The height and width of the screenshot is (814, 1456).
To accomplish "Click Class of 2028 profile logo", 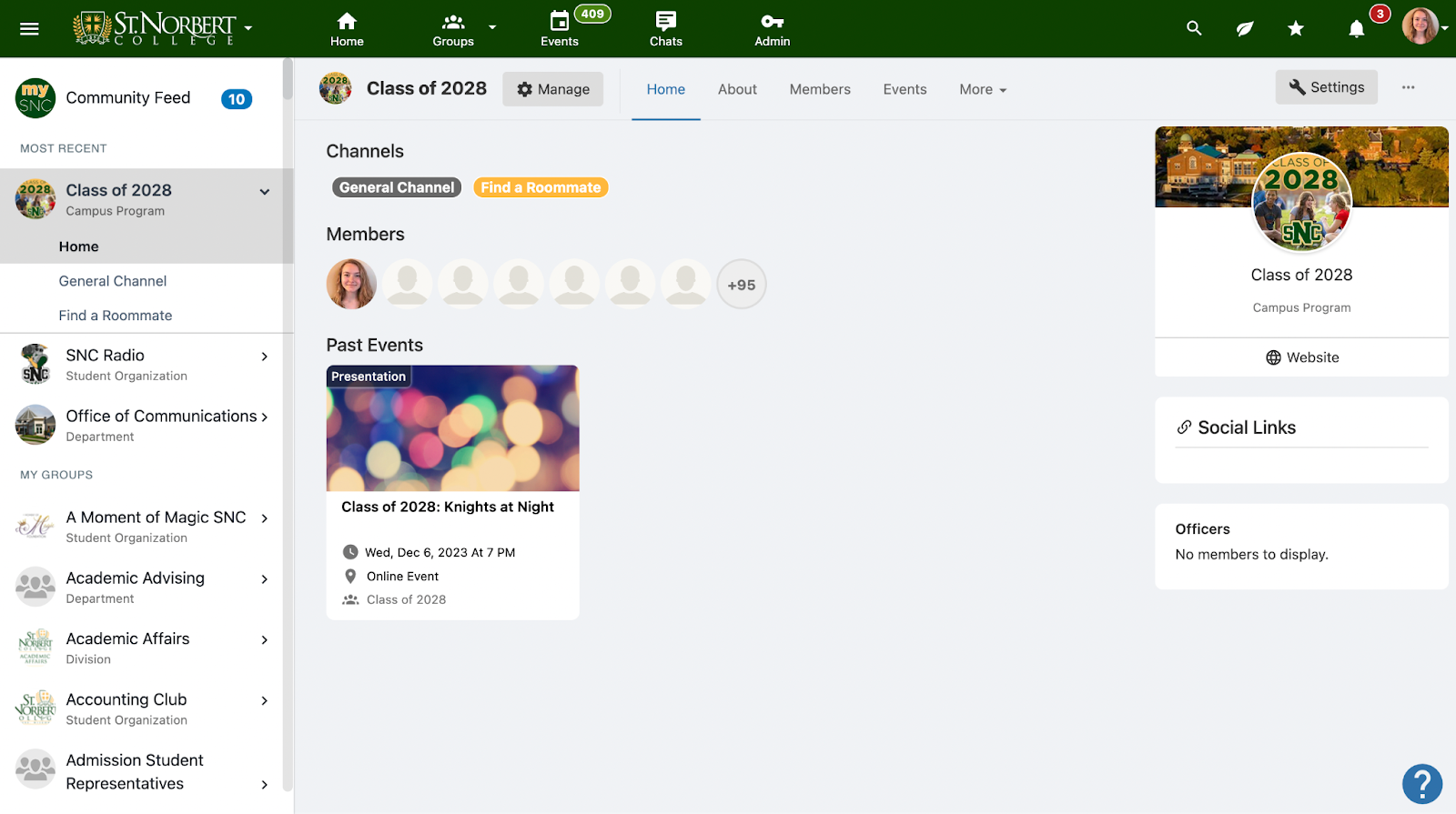I will coord(1301,202).
